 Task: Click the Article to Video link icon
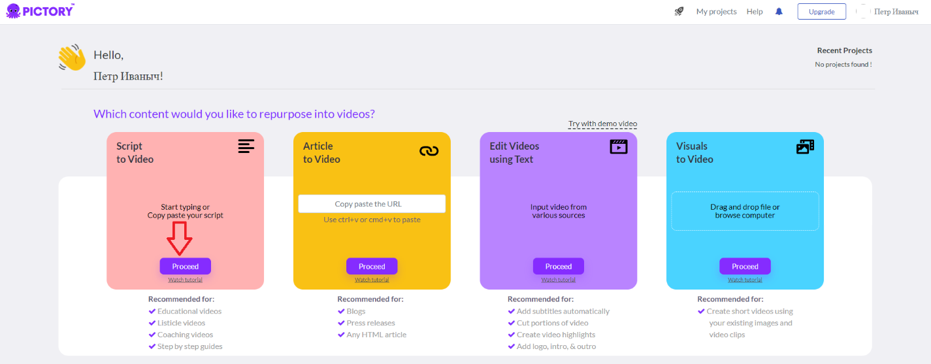(429, 151)
